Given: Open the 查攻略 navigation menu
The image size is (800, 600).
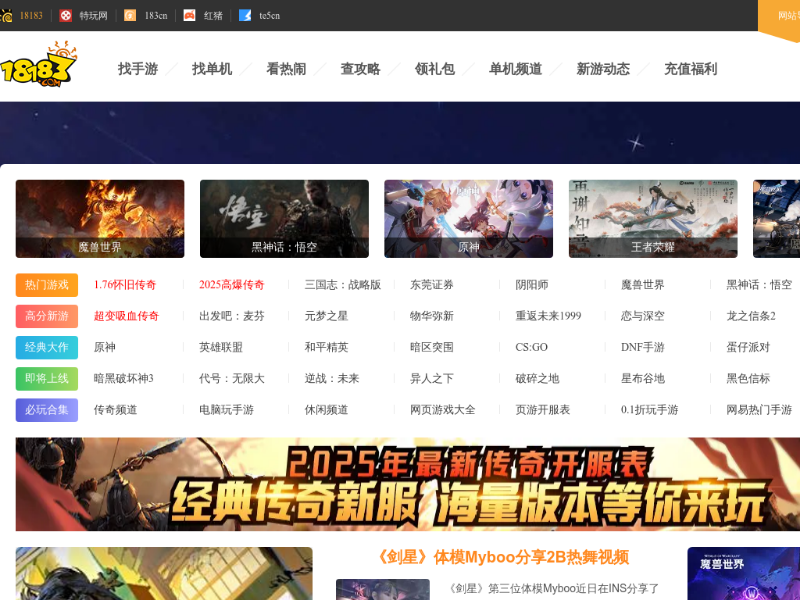Looking at the screenshot, I should click(360, 69).
